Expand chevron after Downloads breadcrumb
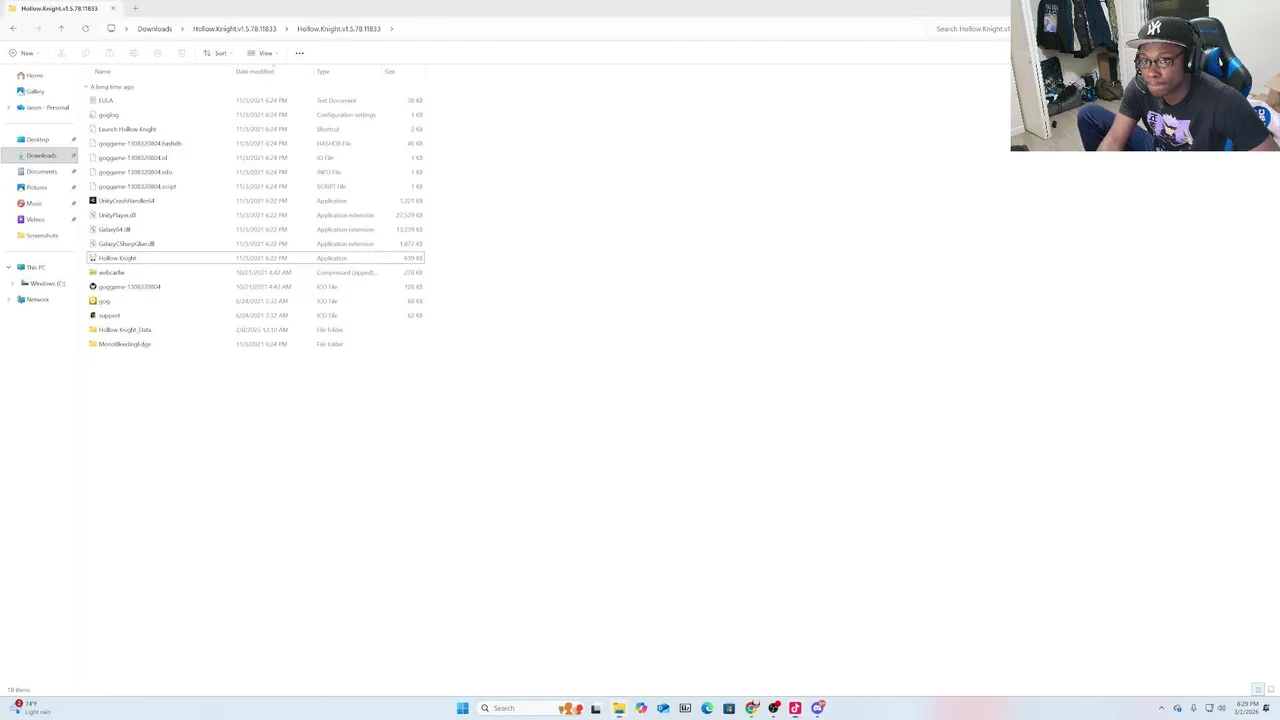 tap(182, 29)
